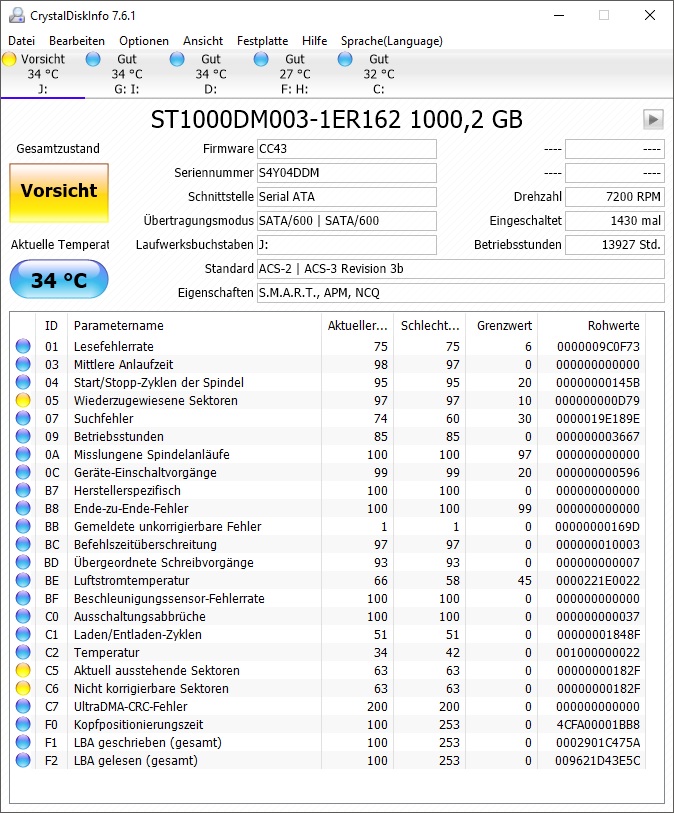Image resolution: width=674 pixels, height=813 pixels.
Task: Select the blue status orb for disk C:
Action: pyautogui.click(x=345, y=59)
